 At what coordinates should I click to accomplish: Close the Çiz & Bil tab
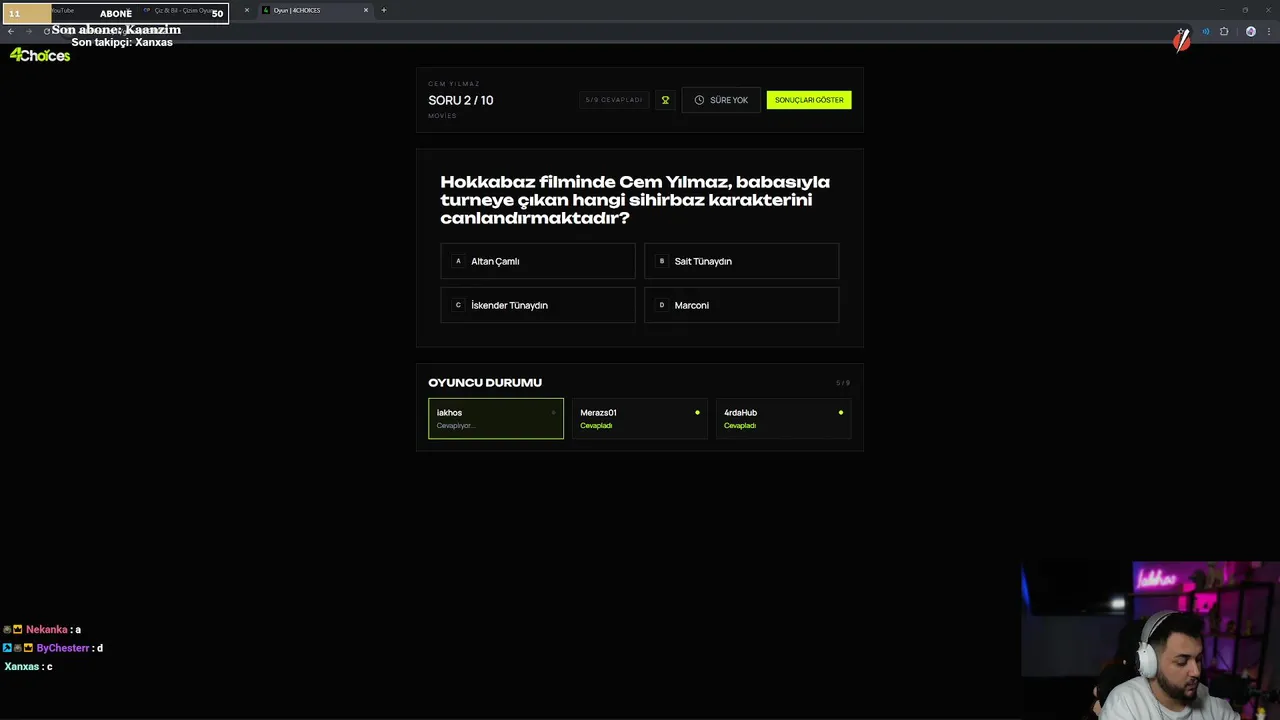[x=247, y=10]
